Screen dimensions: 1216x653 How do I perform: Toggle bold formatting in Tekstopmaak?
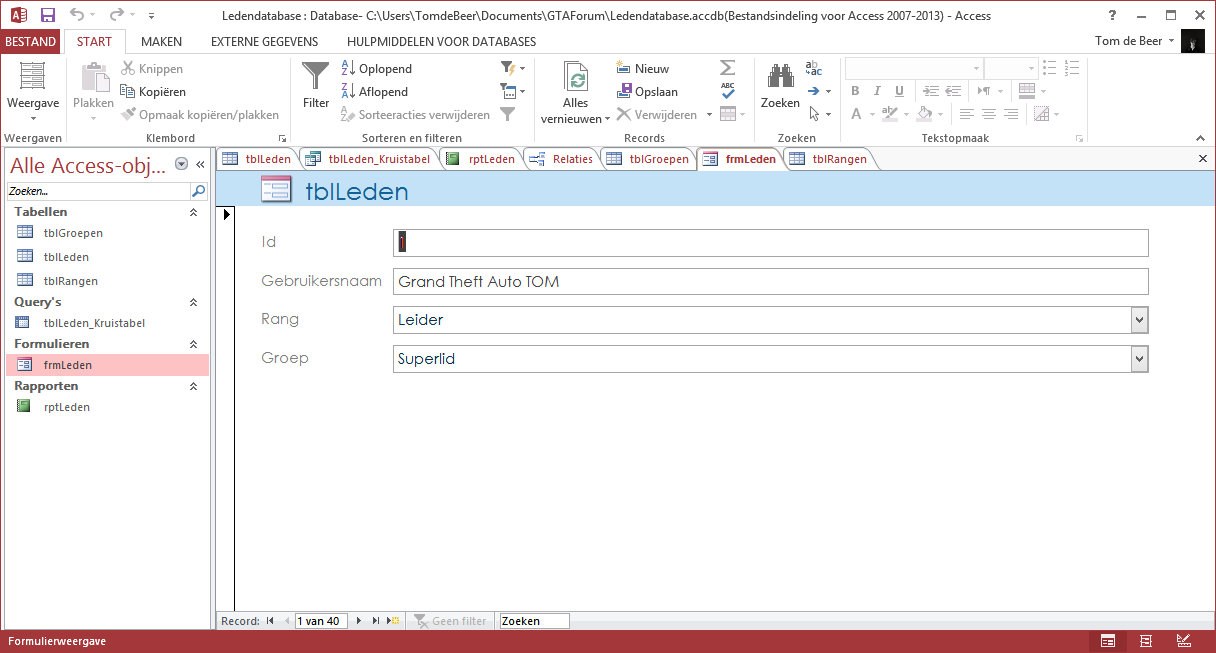click(855, 91)
